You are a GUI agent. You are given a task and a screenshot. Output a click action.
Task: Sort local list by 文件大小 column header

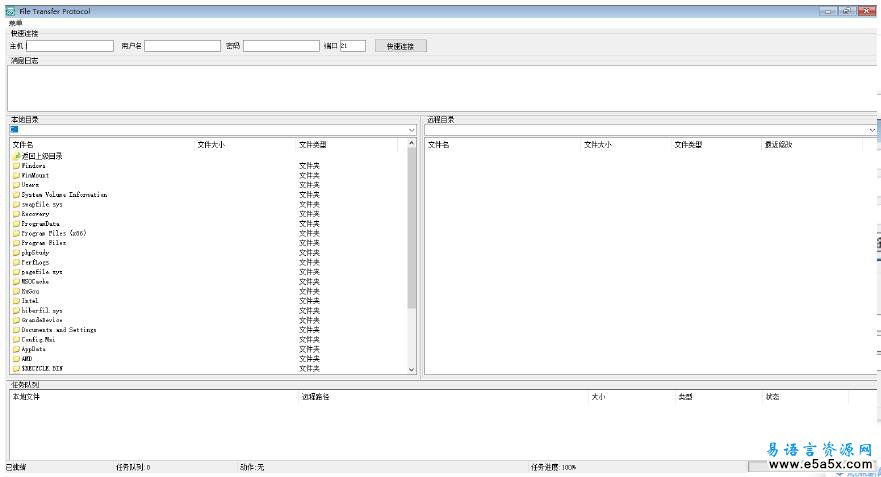245,145
